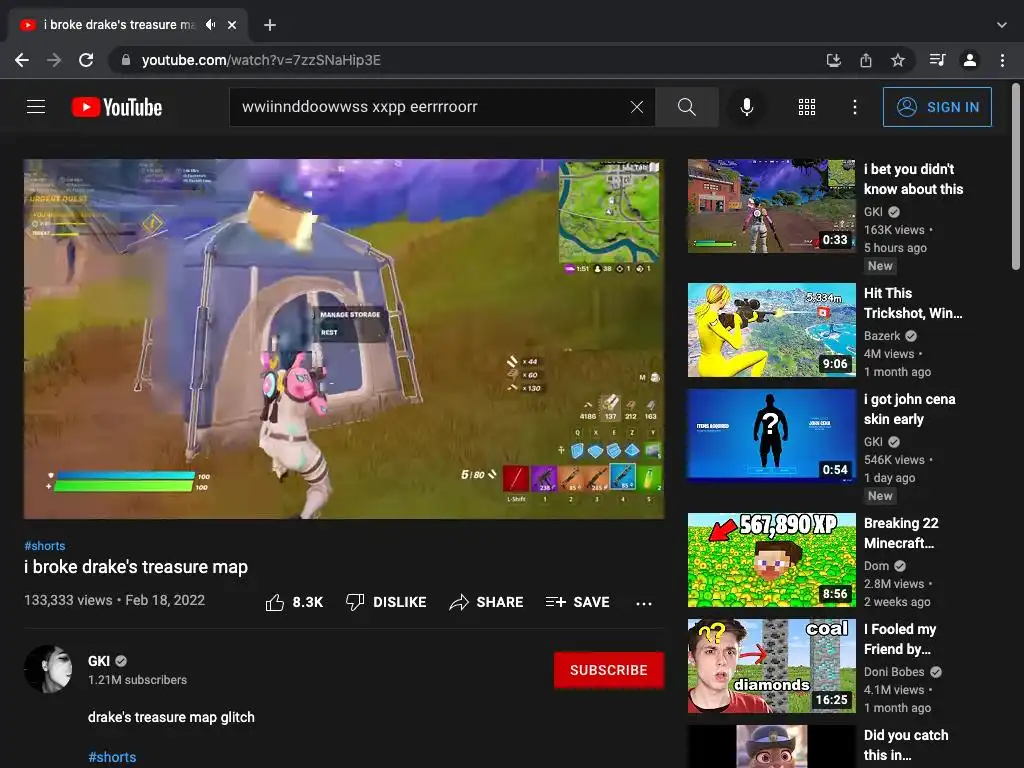Open the 'Hit This Trickshot, Win...' title
This screenshot has height=768, width=1024.
[913, 303]
